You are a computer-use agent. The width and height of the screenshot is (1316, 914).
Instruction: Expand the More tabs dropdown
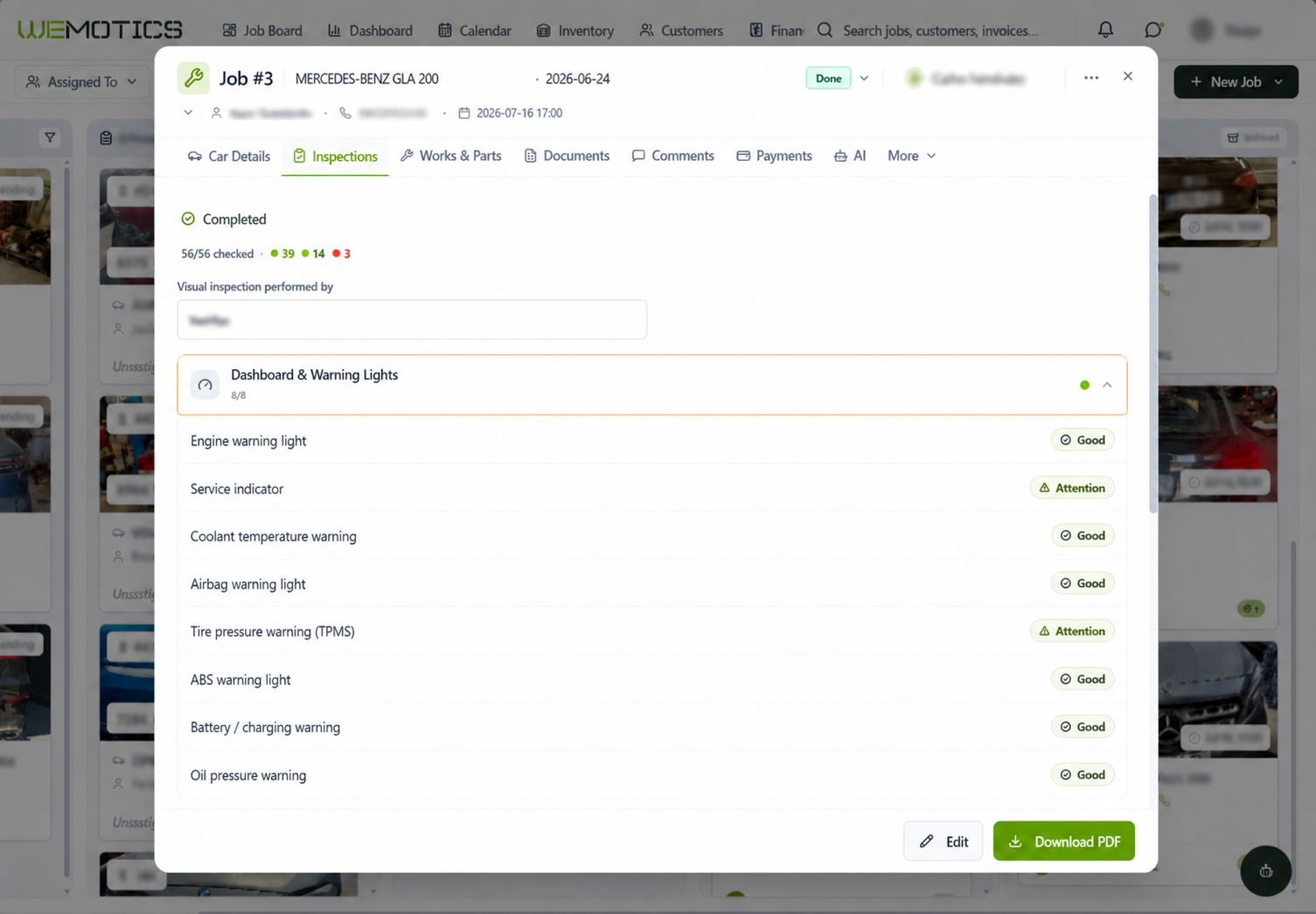click(x=911, y=156)
